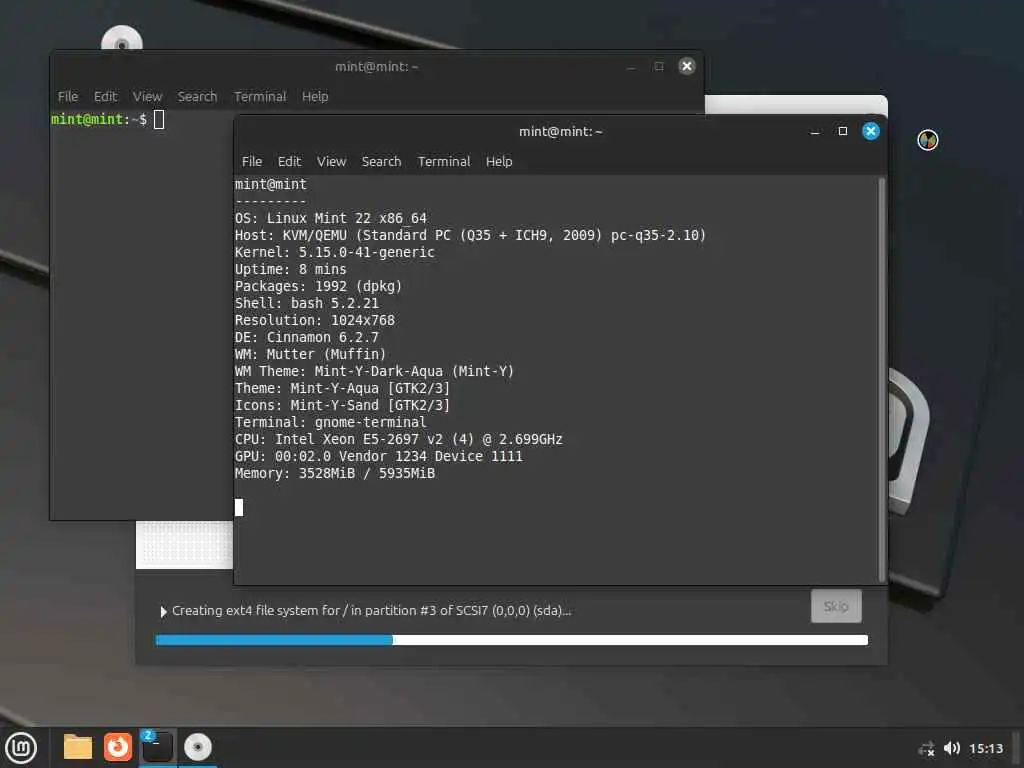This screenshot has height=768, width=1024.
Task: Click the 'WM Theme: Mint-Y-Dark-Aqua' line
Action: (x=374, y=371)
